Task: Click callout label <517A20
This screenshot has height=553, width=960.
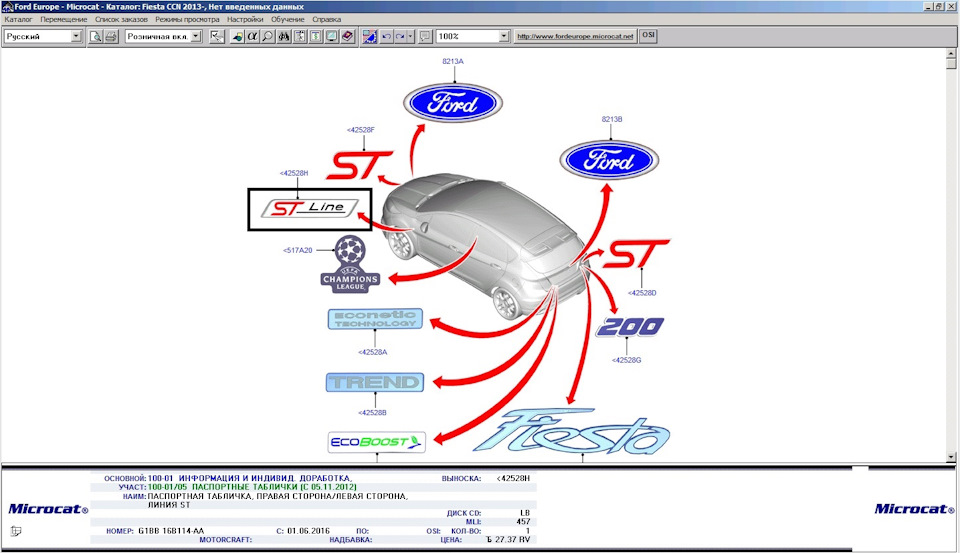Action: [298, 250]
